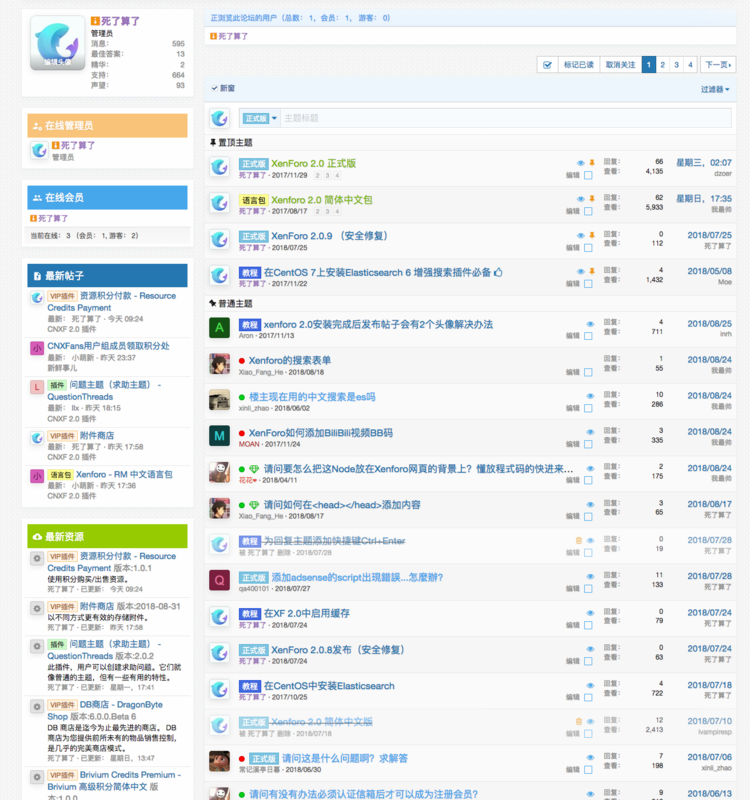This screenshot has width=750, height=800.
Task: Click the 标记已读 button
Action: pyautogui.click(x=579, y=65)
